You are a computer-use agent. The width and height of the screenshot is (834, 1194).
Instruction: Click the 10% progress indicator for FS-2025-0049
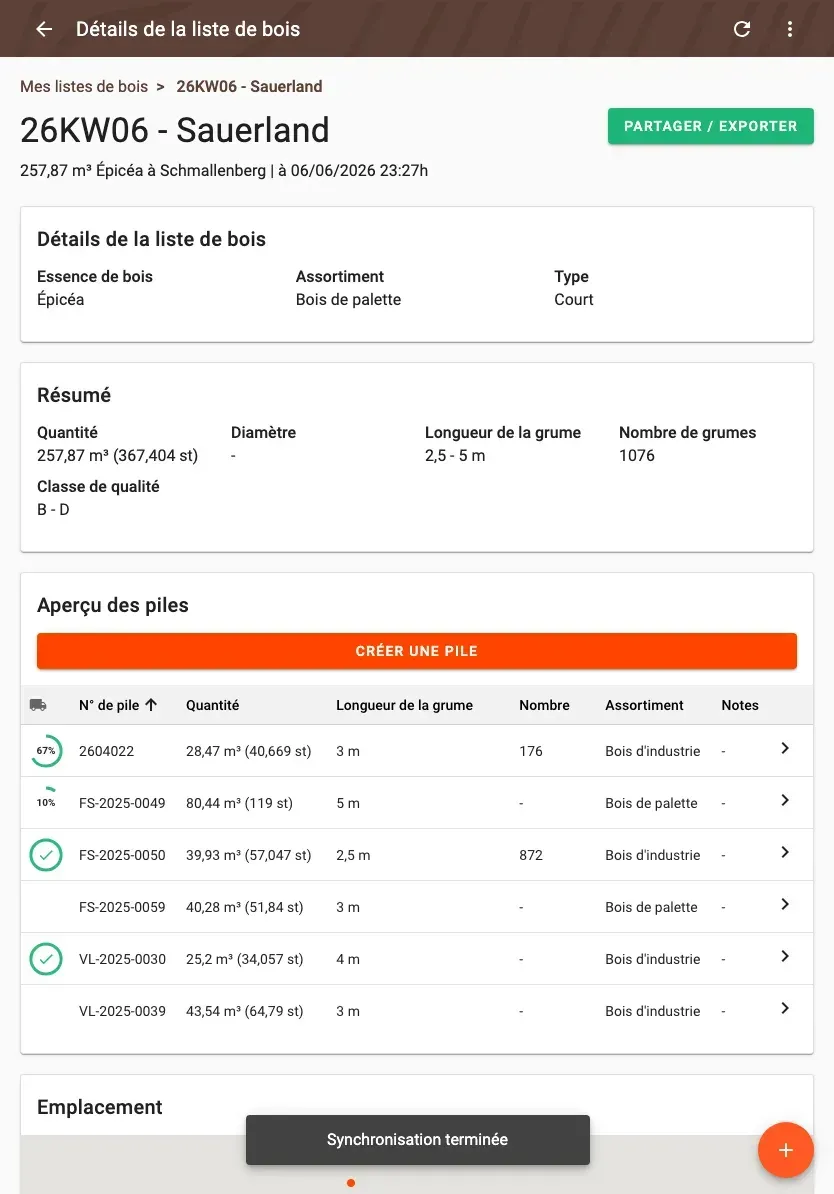[x=46, y=803]
